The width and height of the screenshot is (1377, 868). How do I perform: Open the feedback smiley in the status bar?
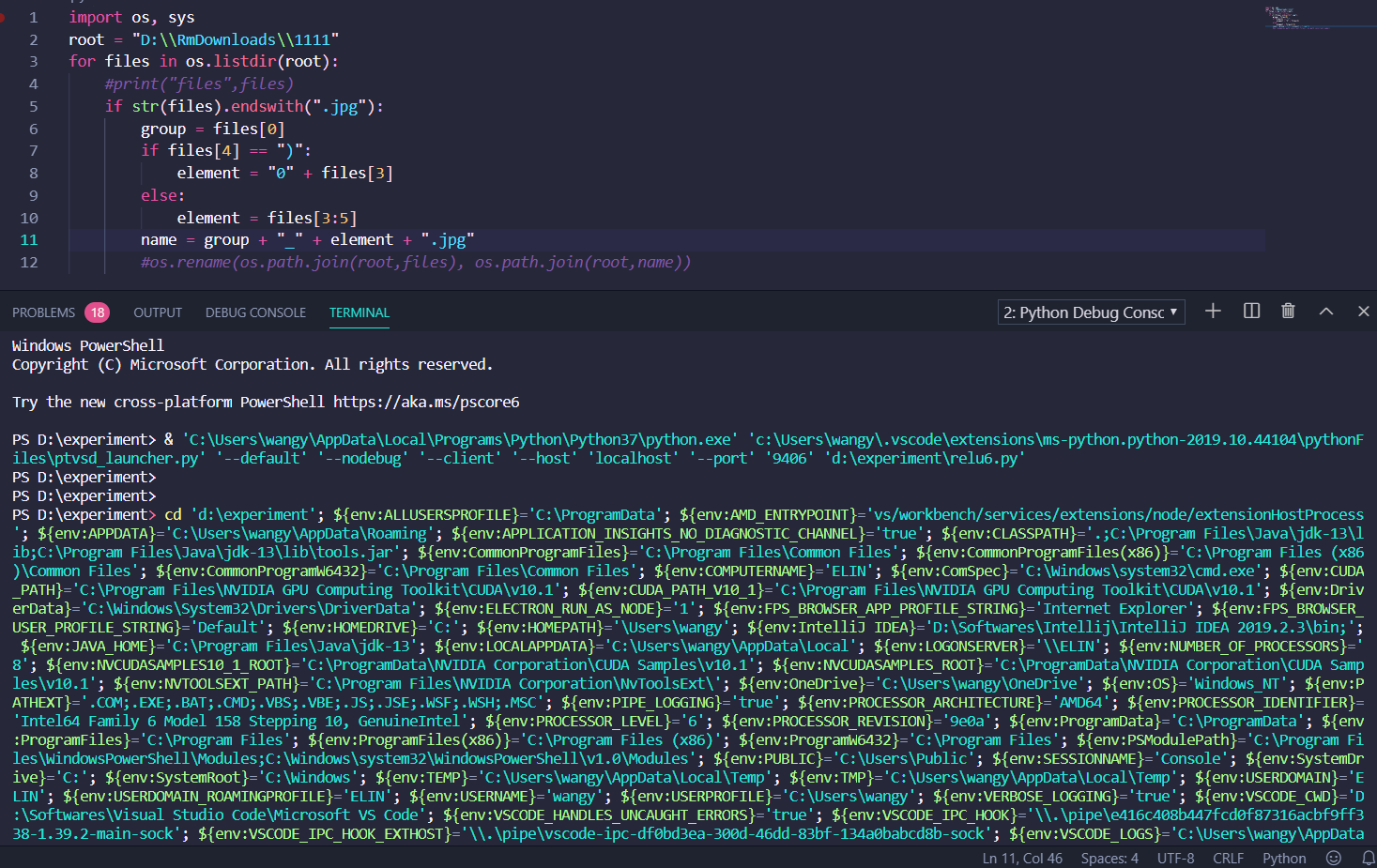[1333, 857]
